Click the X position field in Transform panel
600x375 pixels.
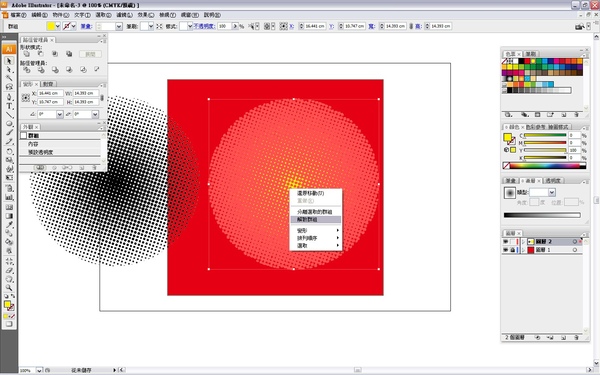[50, 93]
